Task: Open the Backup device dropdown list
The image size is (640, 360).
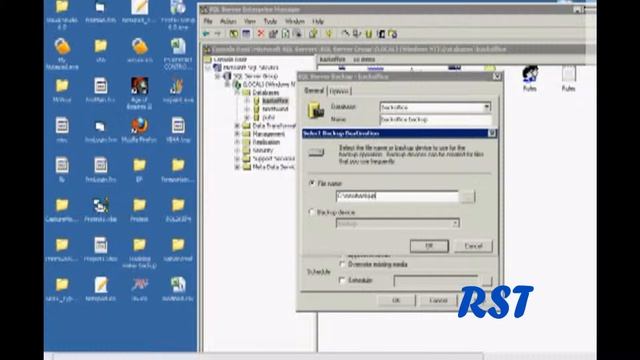Action: pyautogui.click(x=455, y=223)
